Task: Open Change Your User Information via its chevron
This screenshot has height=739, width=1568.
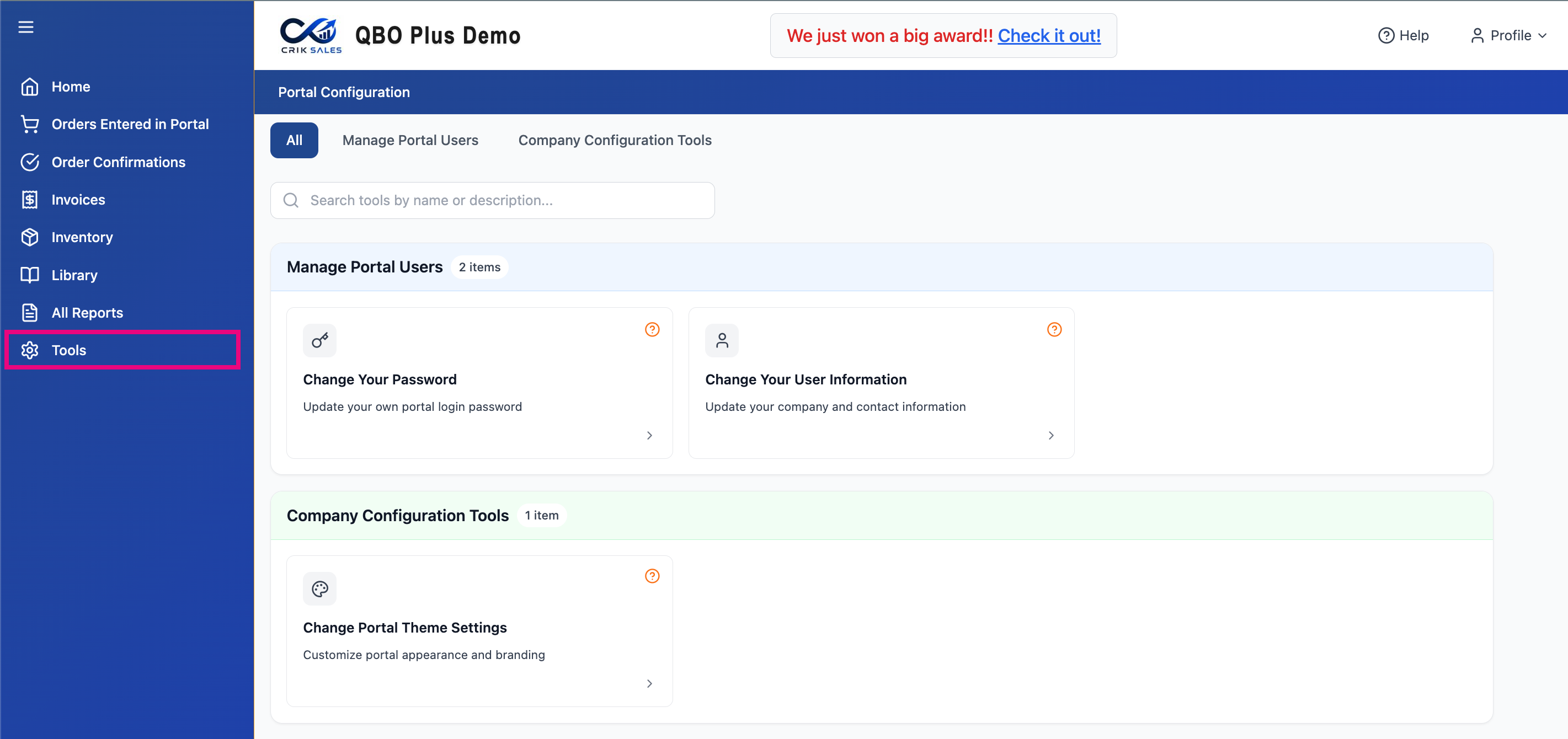Action: 1051,436
